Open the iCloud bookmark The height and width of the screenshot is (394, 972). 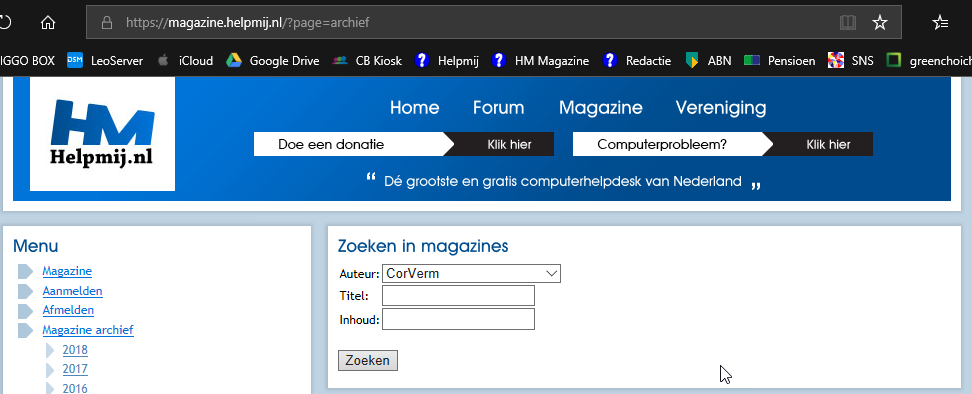coord(185,61)
